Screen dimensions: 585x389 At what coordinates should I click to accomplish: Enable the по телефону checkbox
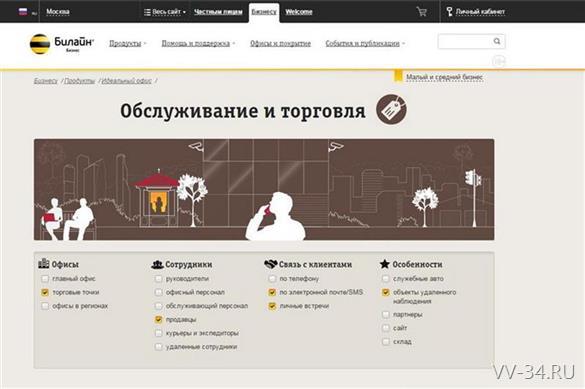coord(272,279)
